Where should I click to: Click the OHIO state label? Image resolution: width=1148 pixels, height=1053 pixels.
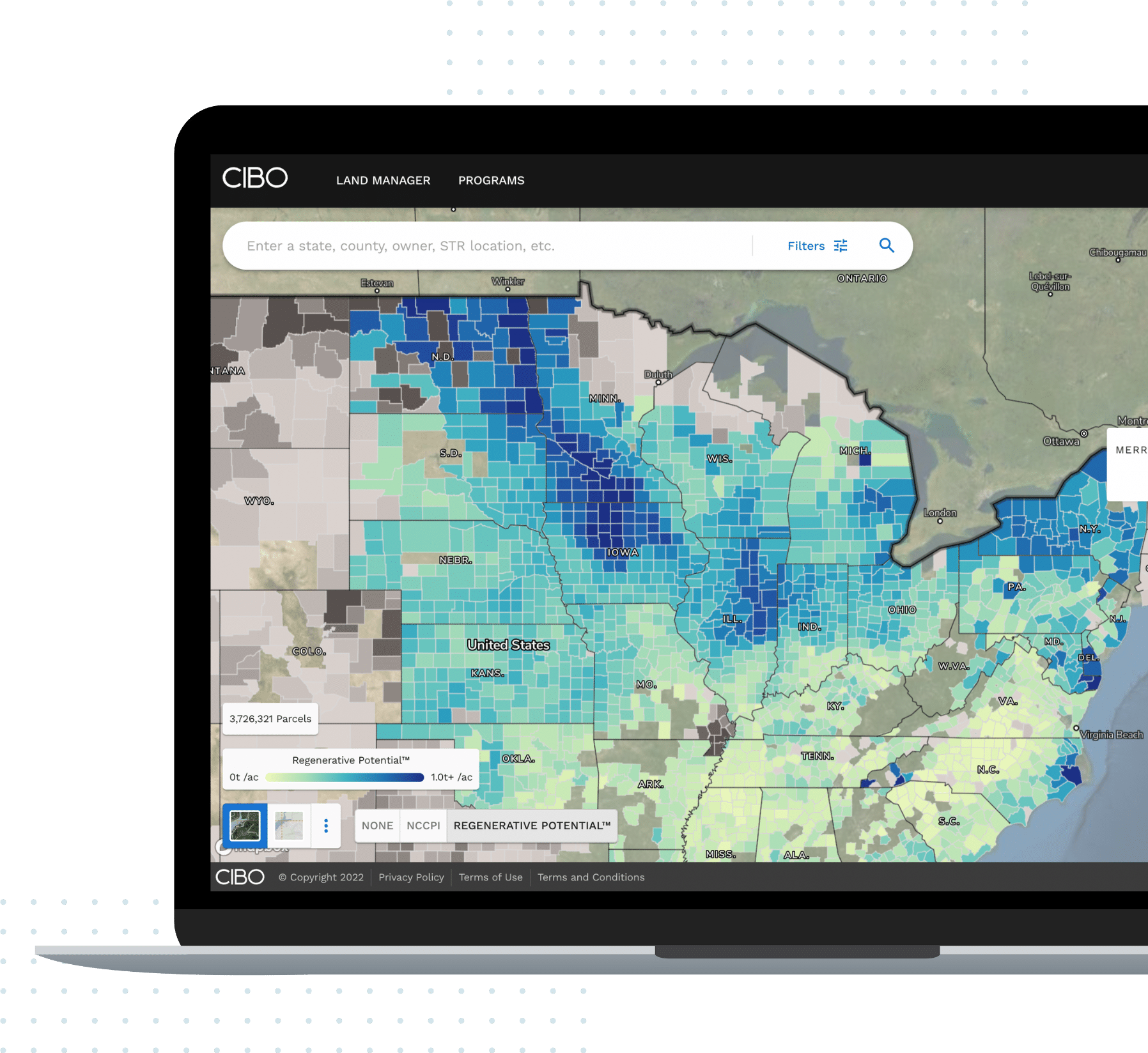click(x=902, y=610)
